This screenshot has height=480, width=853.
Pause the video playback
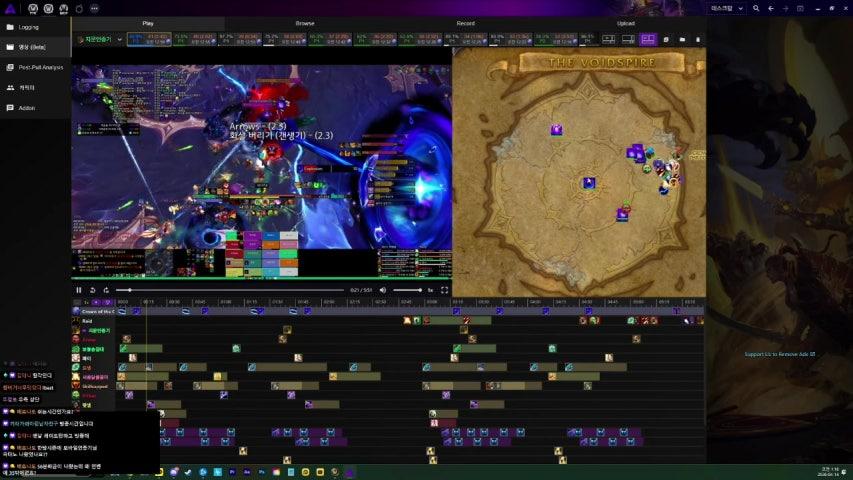coord(79,290)
